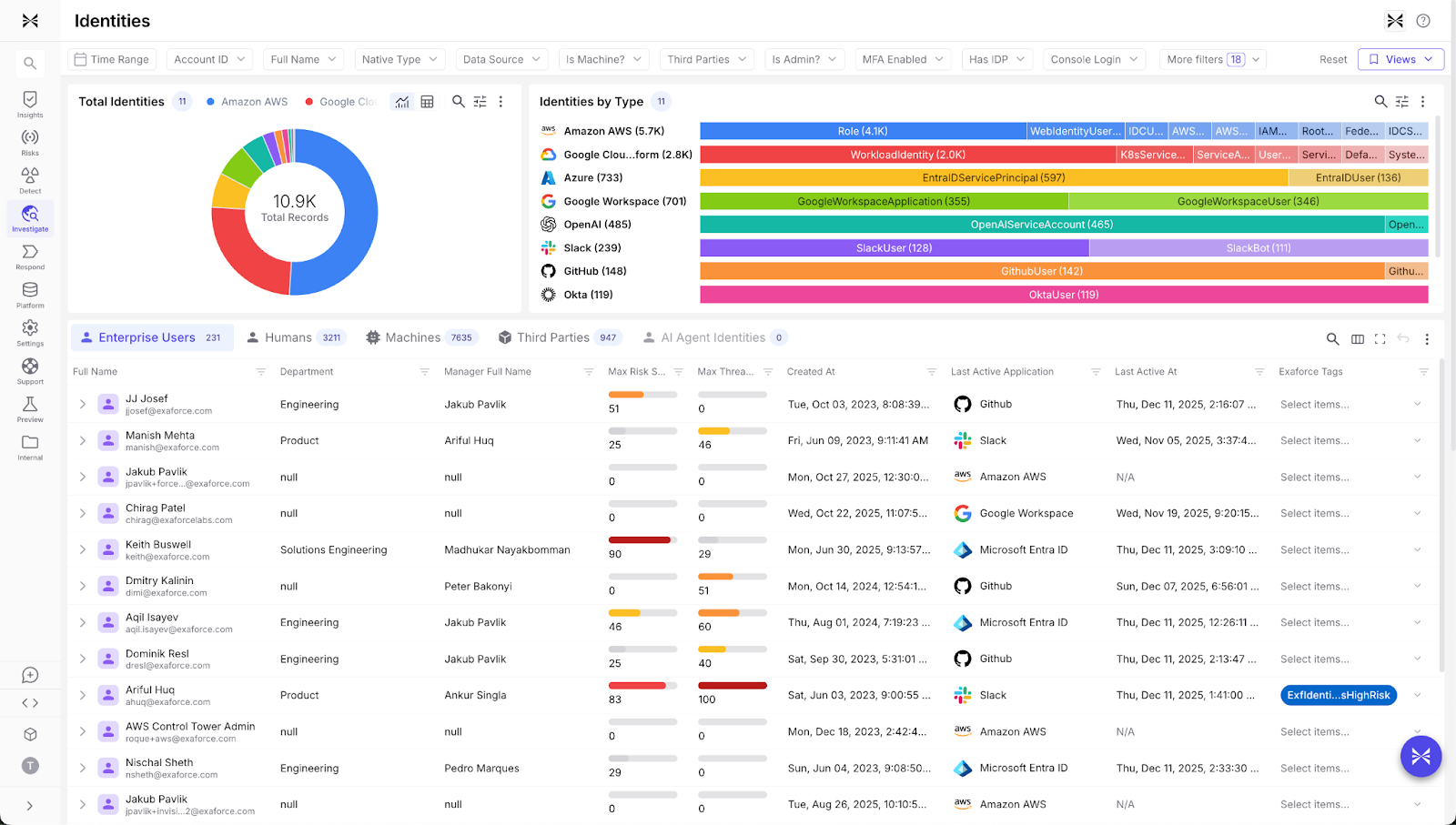Image resolution: width=1456 pixels, height=825 pixels.
Task: Open the MFA Enabled filter dropdown
Action: (902, 58)
